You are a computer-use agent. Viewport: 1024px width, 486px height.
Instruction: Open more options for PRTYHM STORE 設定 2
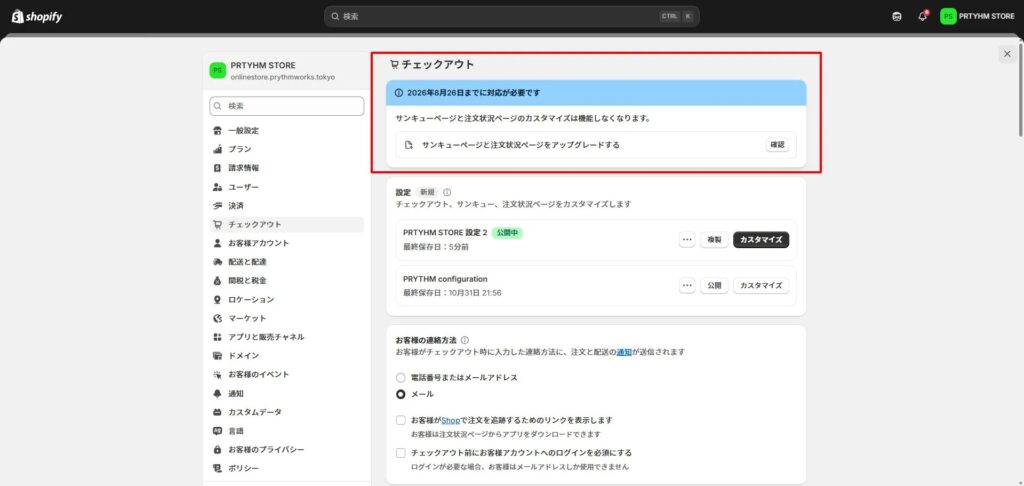pos(687,240)
